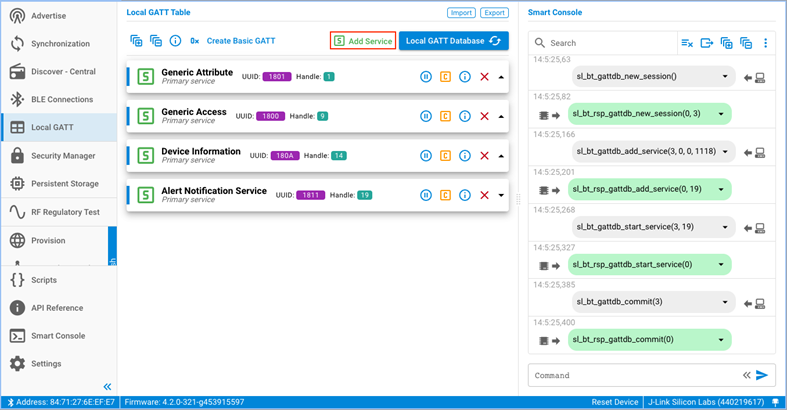
Task: Click the Add Service button
Action: (x=363, y=41)
